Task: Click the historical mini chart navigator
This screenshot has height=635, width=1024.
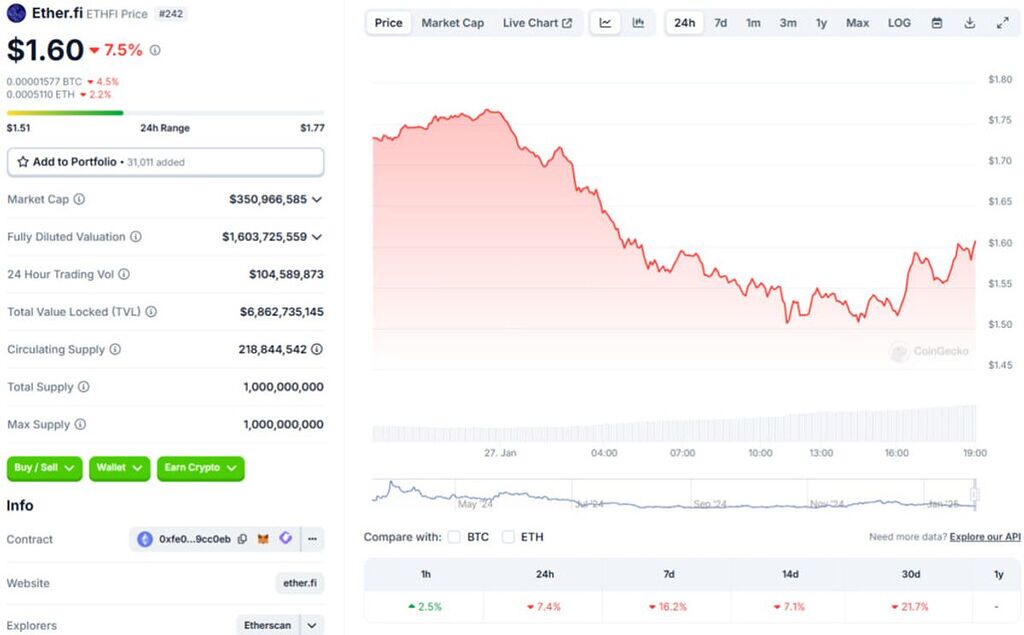Action: [x=670, y=495]
